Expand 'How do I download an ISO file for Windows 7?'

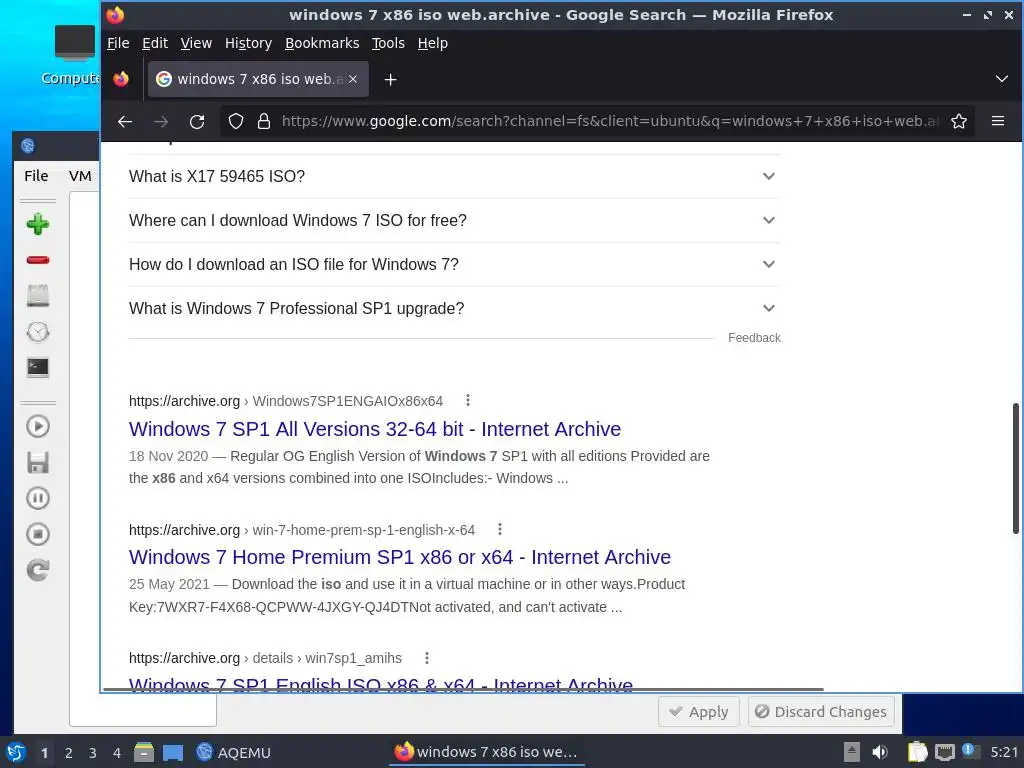click(455, 264)
